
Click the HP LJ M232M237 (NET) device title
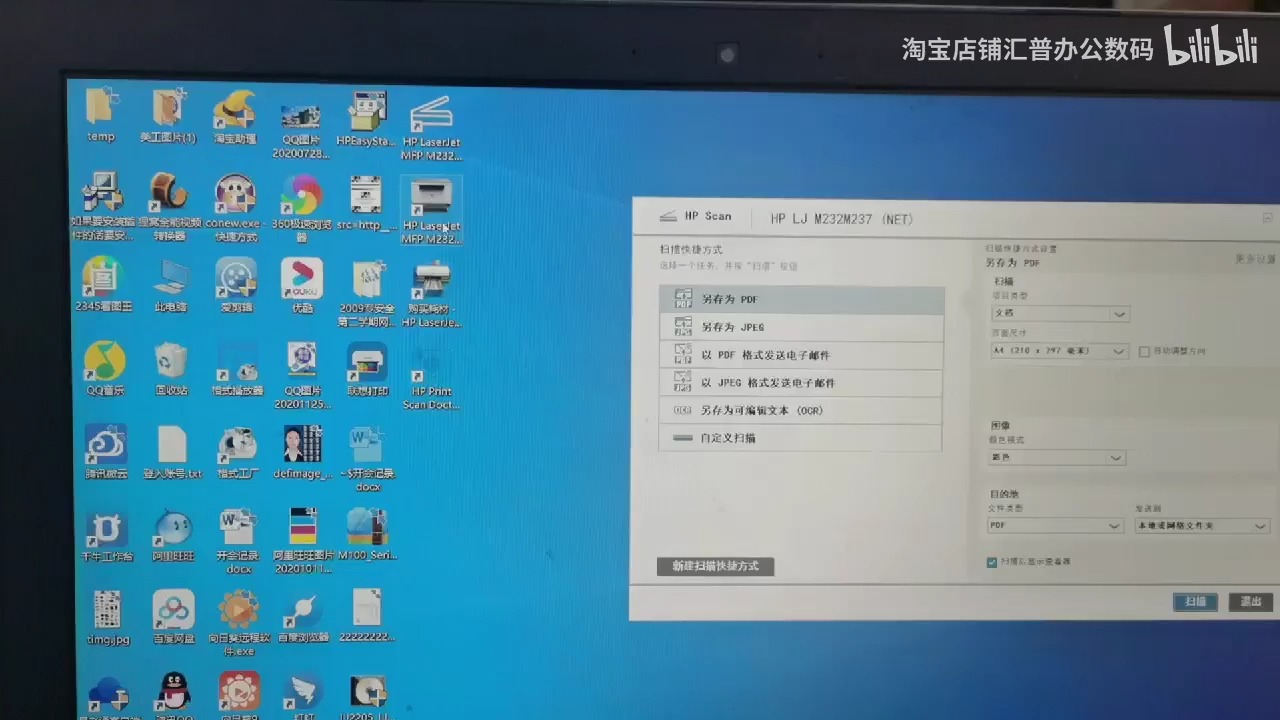(842, 219)
